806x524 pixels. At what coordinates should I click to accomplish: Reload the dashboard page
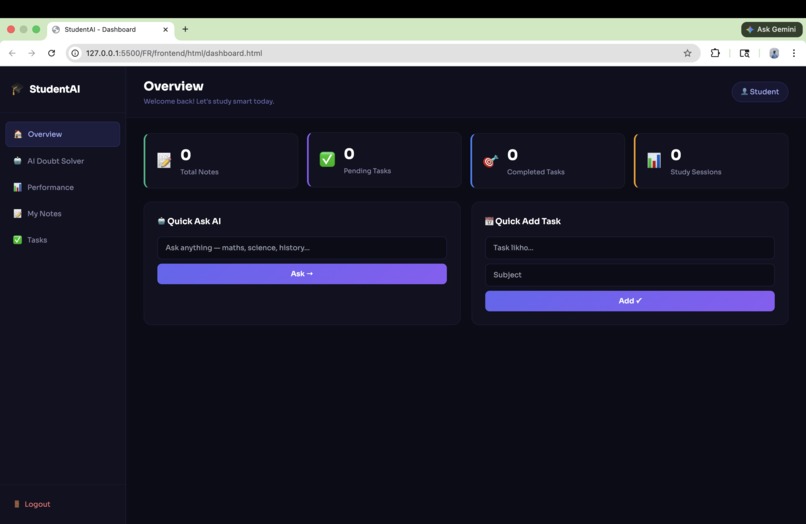51,53
